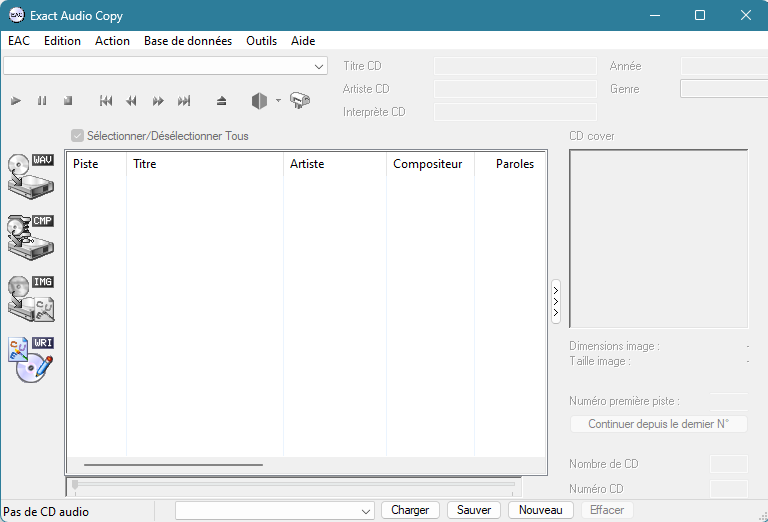Viewport: 768px width, 522px height.
Task: Close the Exact Audio Copy window
Action: point(745,15)
